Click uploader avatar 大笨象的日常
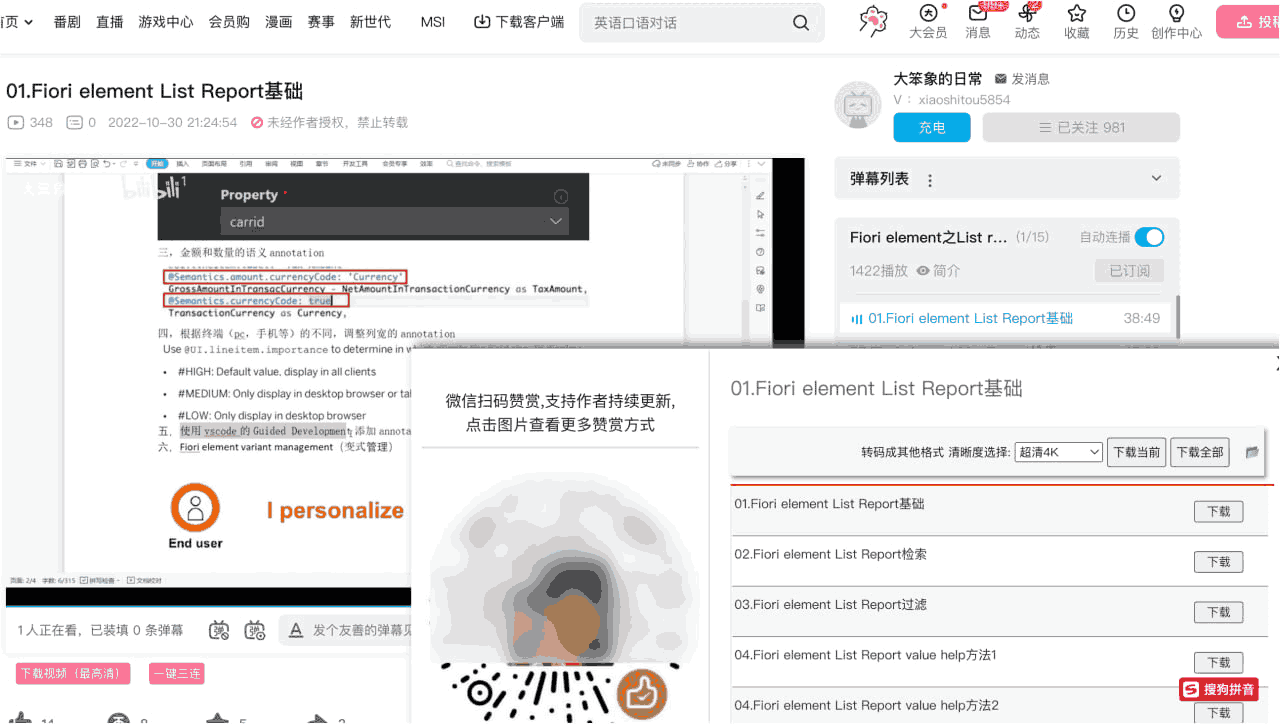1280x724 pixels. 857,104
